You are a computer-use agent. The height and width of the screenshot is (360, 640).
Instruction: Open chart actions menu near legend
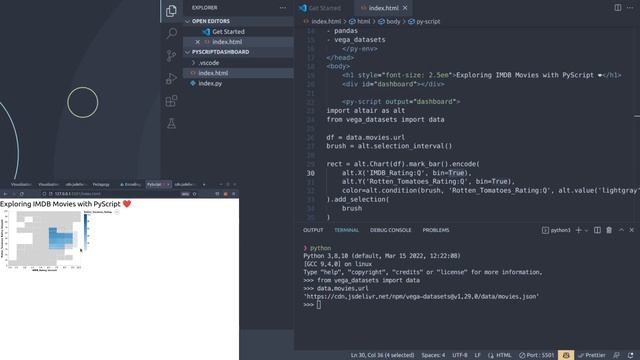(116, 212)
